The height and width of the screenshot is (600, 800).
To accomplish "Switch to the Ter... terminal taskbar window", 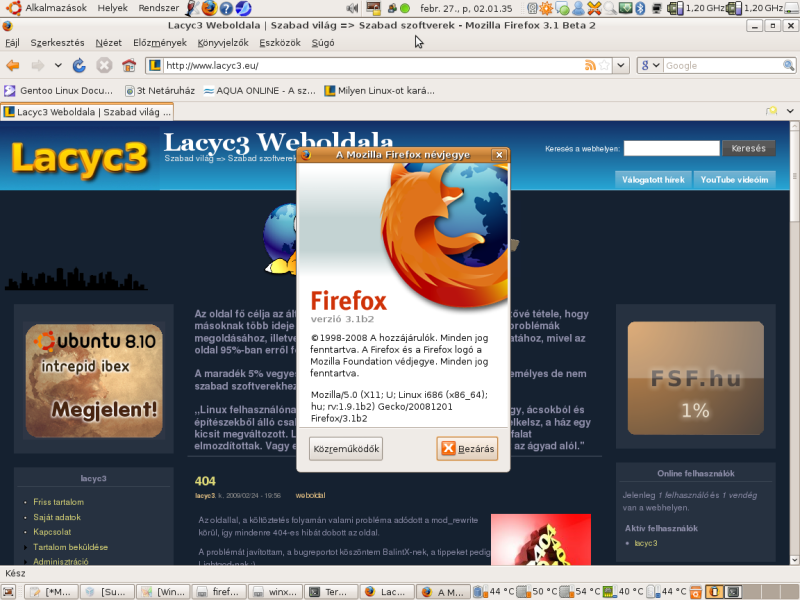I will pyautogui.click(x=332, y=592).
